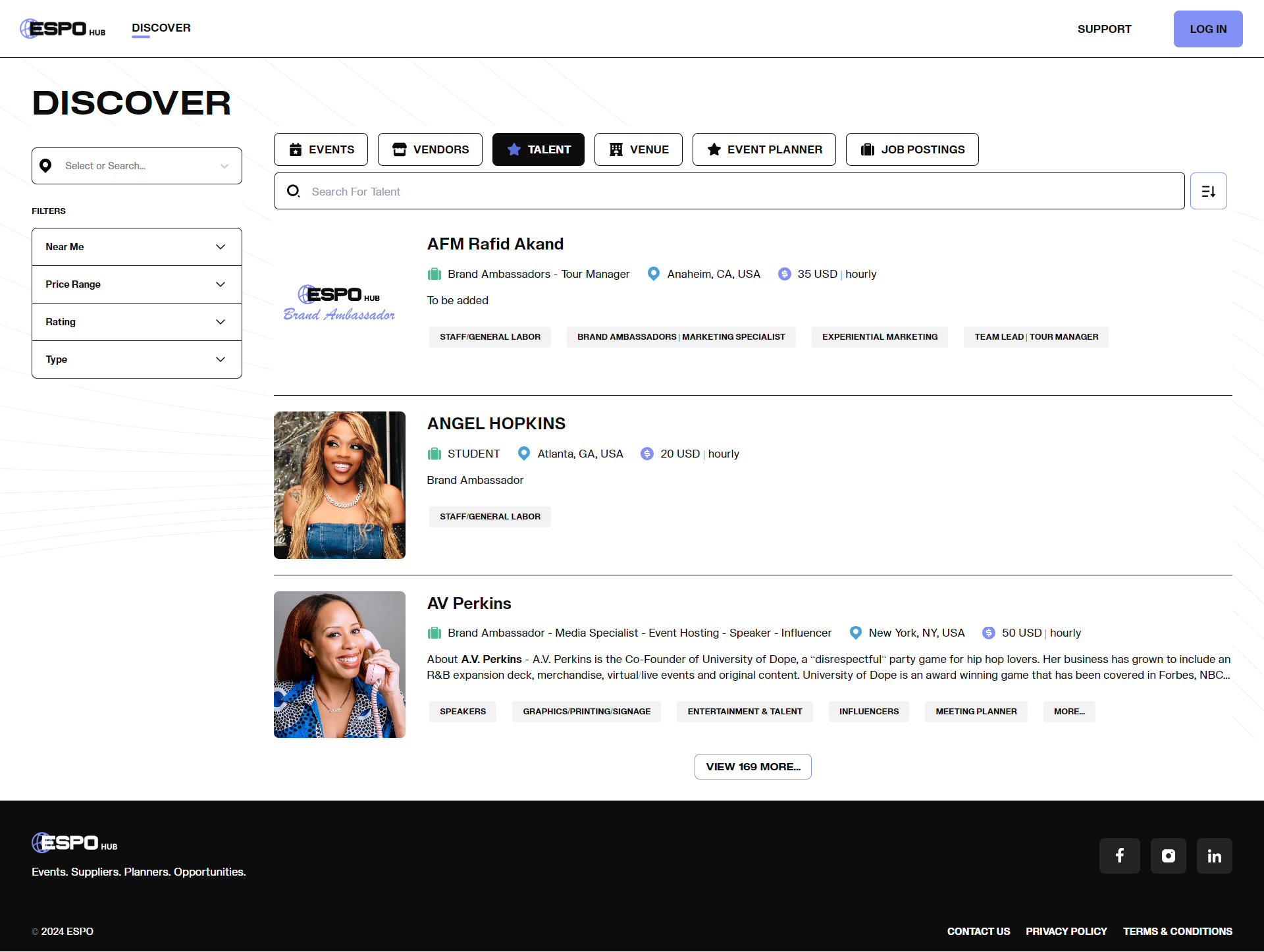Screen dimensions: 1264x952
Task: Click the ESPO Hub logo in header
Action: pyautogui.click(x=63, y=29)
